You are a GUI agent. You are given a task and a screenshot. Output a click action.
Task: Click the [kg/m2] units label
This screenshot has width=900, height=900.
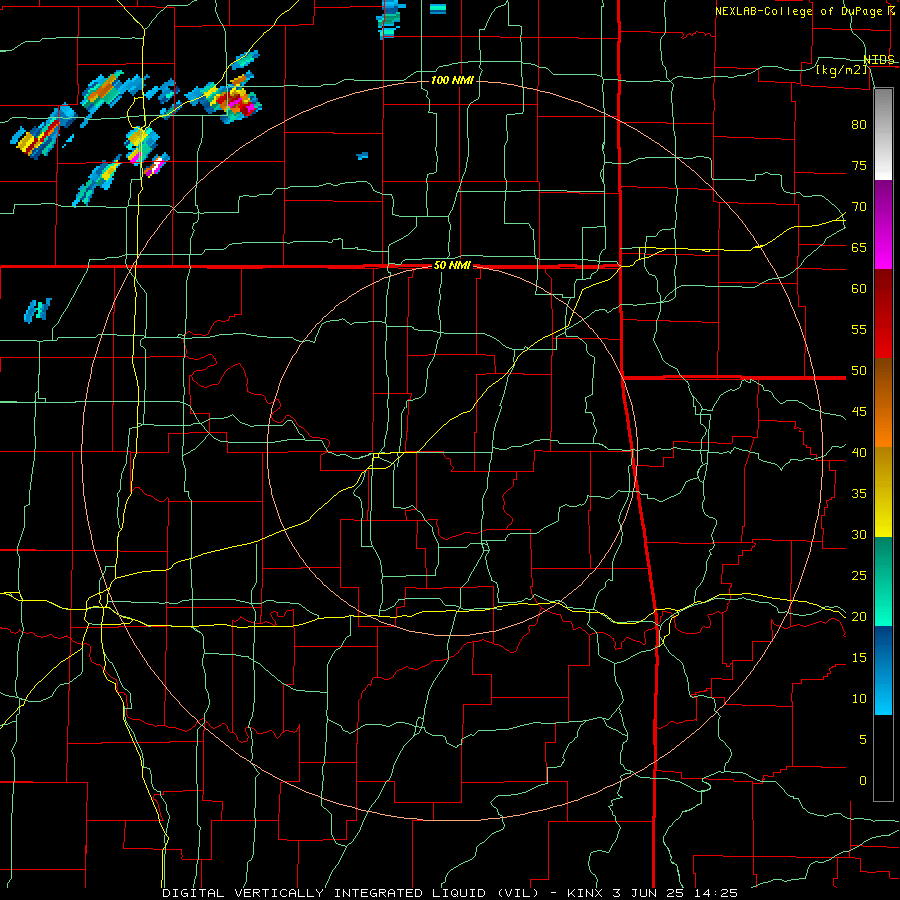[841, 70]
